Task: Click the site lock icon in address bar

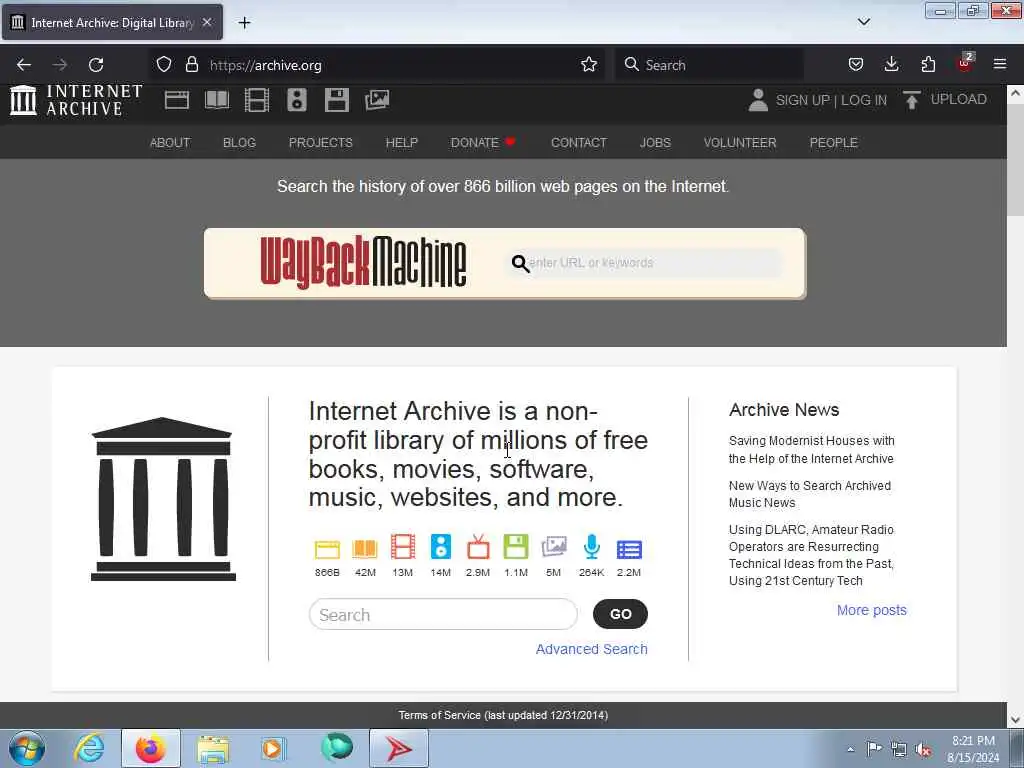Action: [191, 65]
